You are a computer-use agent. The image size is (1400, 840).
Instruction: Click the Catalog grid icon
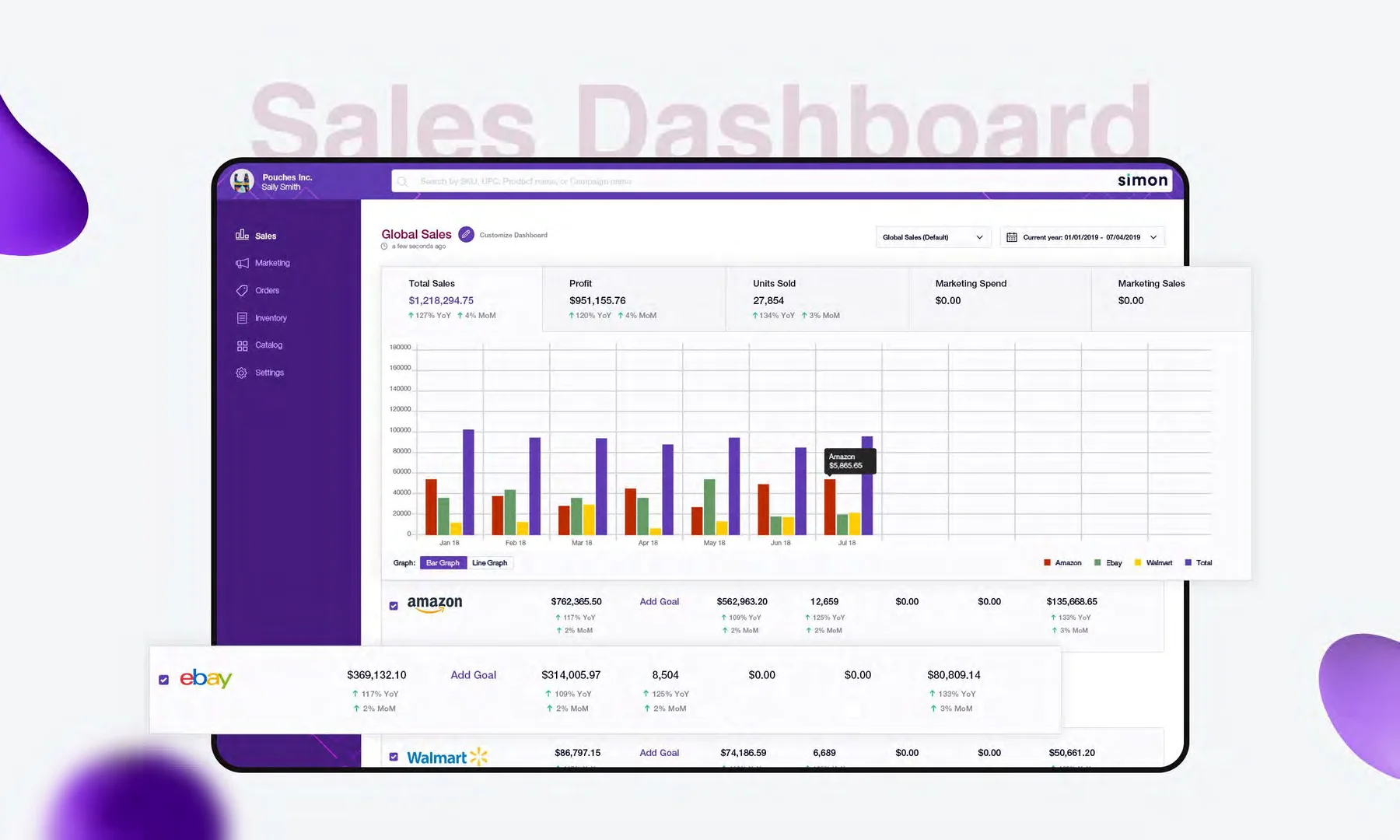pyautogui.click(x=242, y=345)
